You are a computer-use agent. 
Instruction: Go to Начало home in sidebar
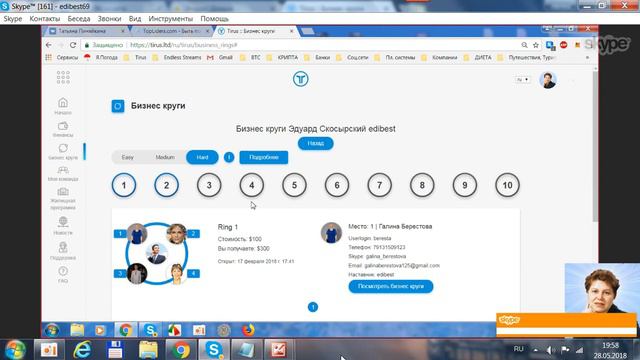[x=63, y=106]
